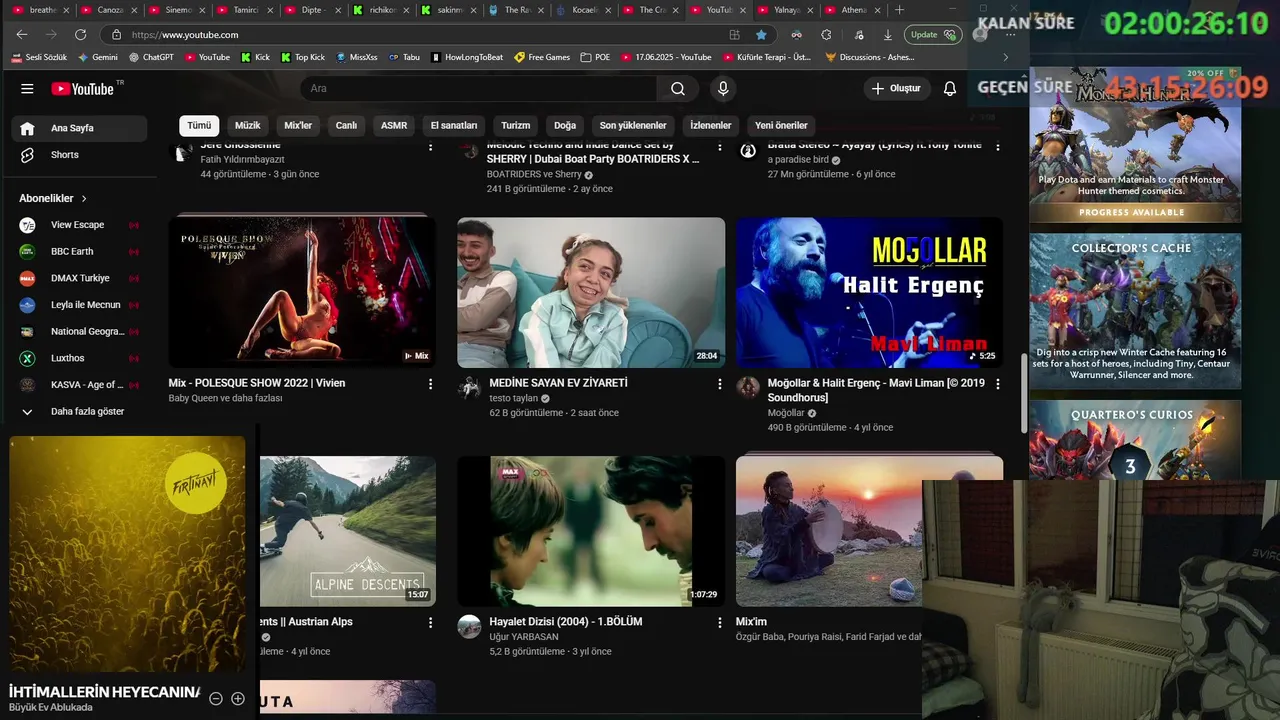1280x720 pixels.
Task: Open options menu for MEDİNE SAYAN video
Action: click(x=719, y=384)
